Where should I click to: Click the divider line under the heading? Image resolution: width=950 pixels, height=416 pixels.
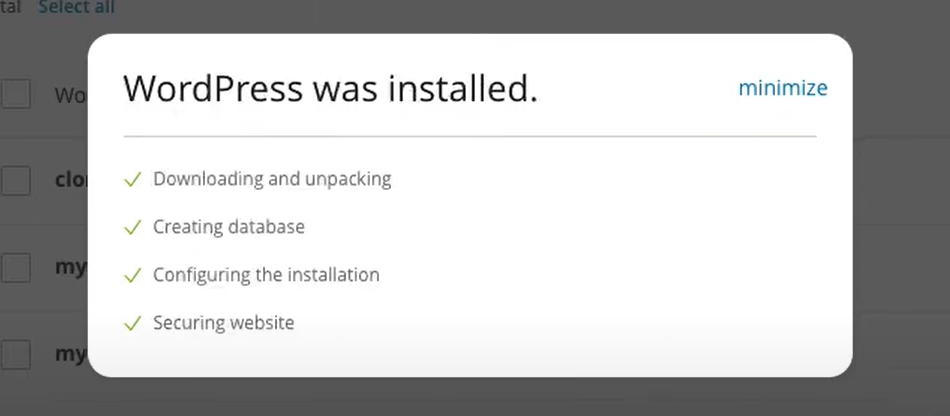pyautogui.click(x=470, y=136)
